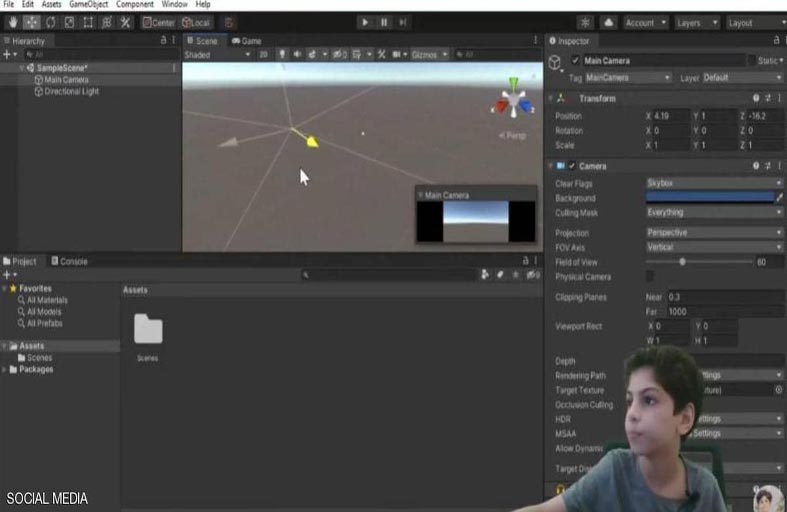The height and width of the screenshot is (512, 787).
Task: Open the Scenes folder in Assets
Action: tap(148, 335)
